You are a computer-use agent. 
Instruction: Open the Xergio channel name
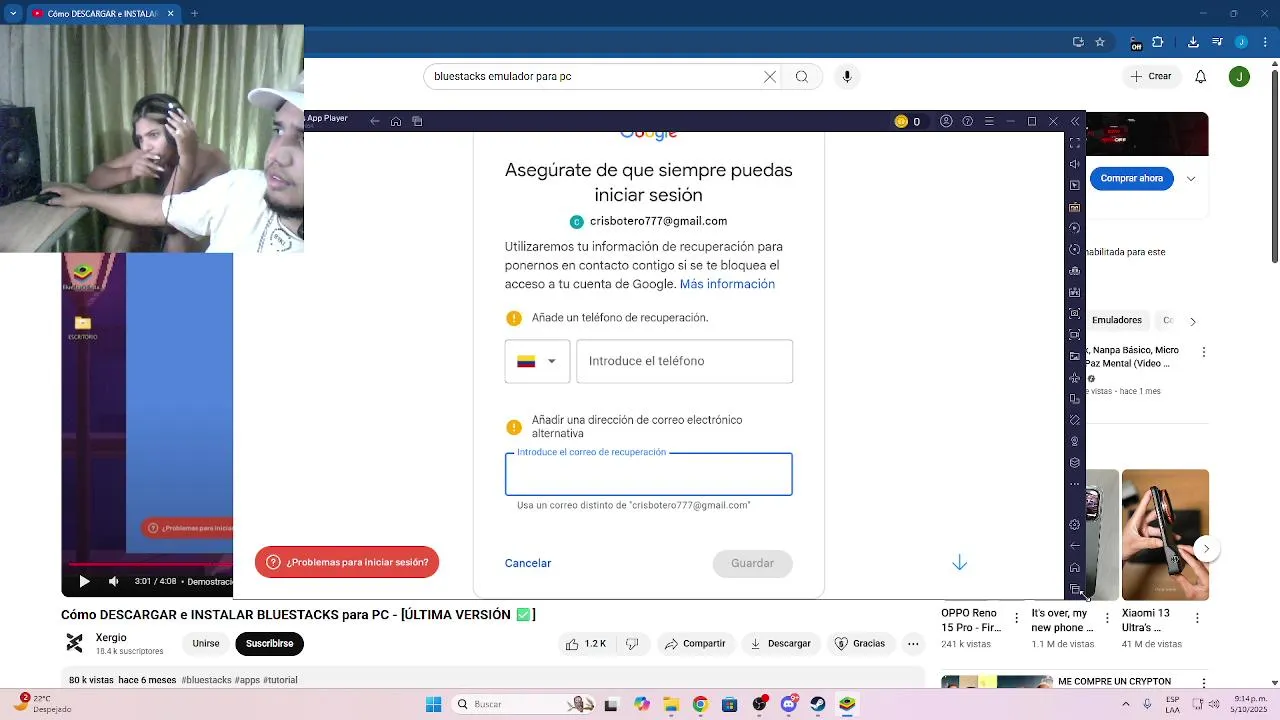pyautogui.click(x=111, y=637)
